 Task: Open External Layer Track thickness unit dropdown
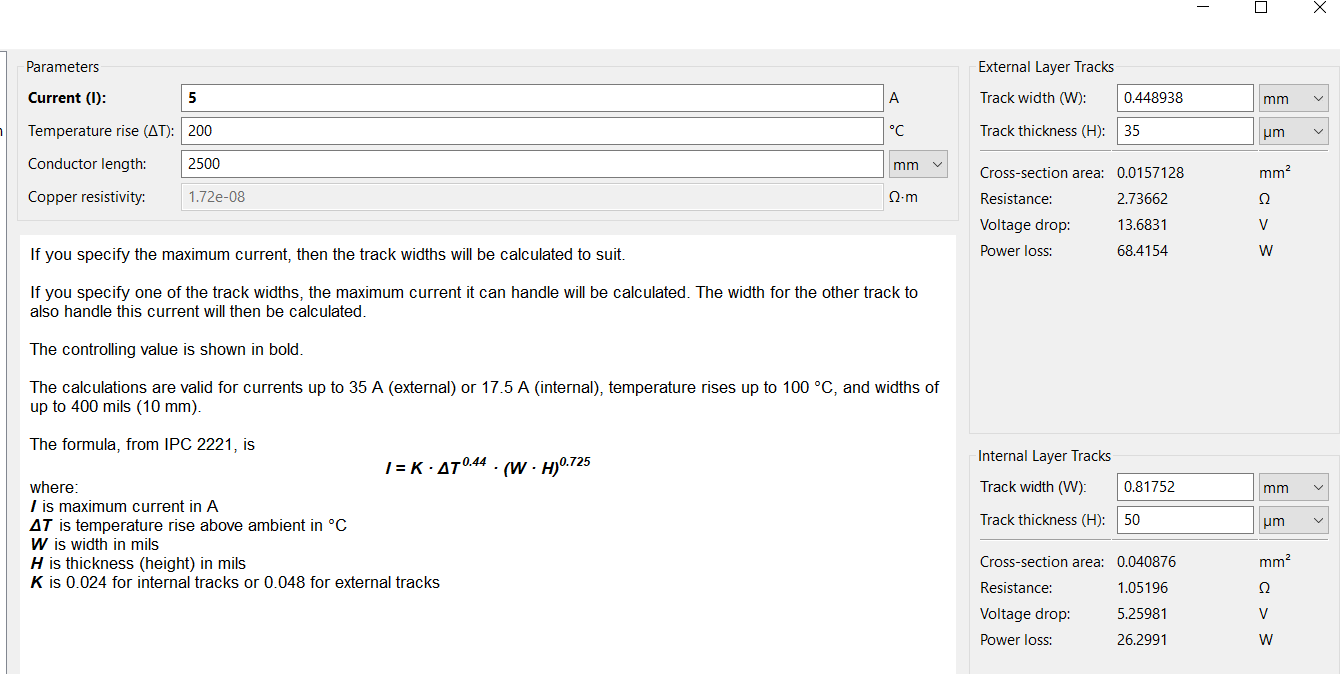pos(1293,131)
